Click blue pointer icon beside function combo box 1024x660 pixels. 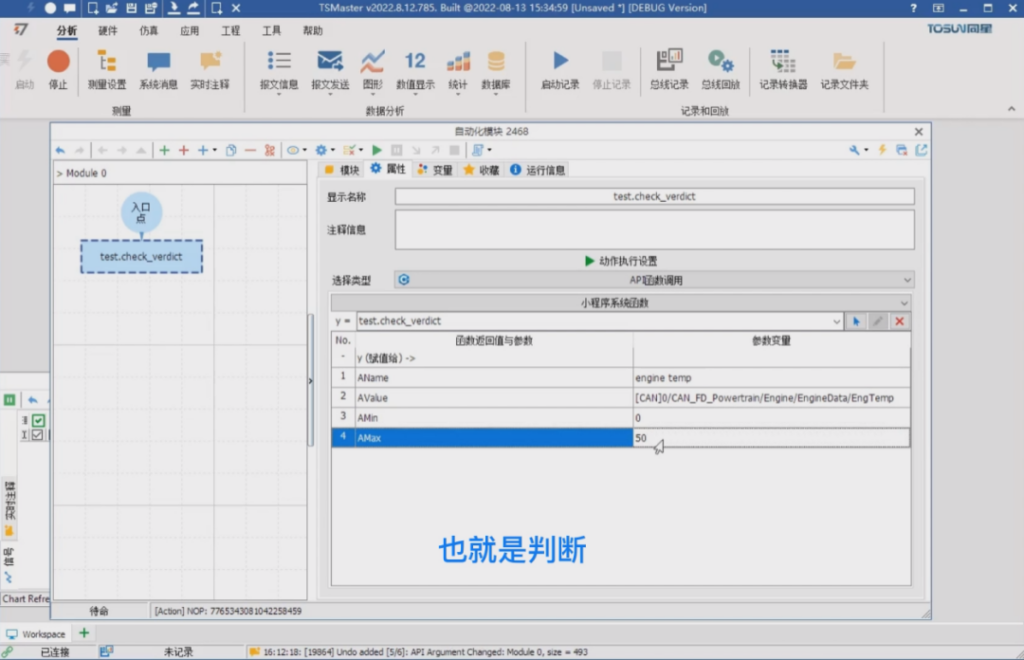[856, 321]
